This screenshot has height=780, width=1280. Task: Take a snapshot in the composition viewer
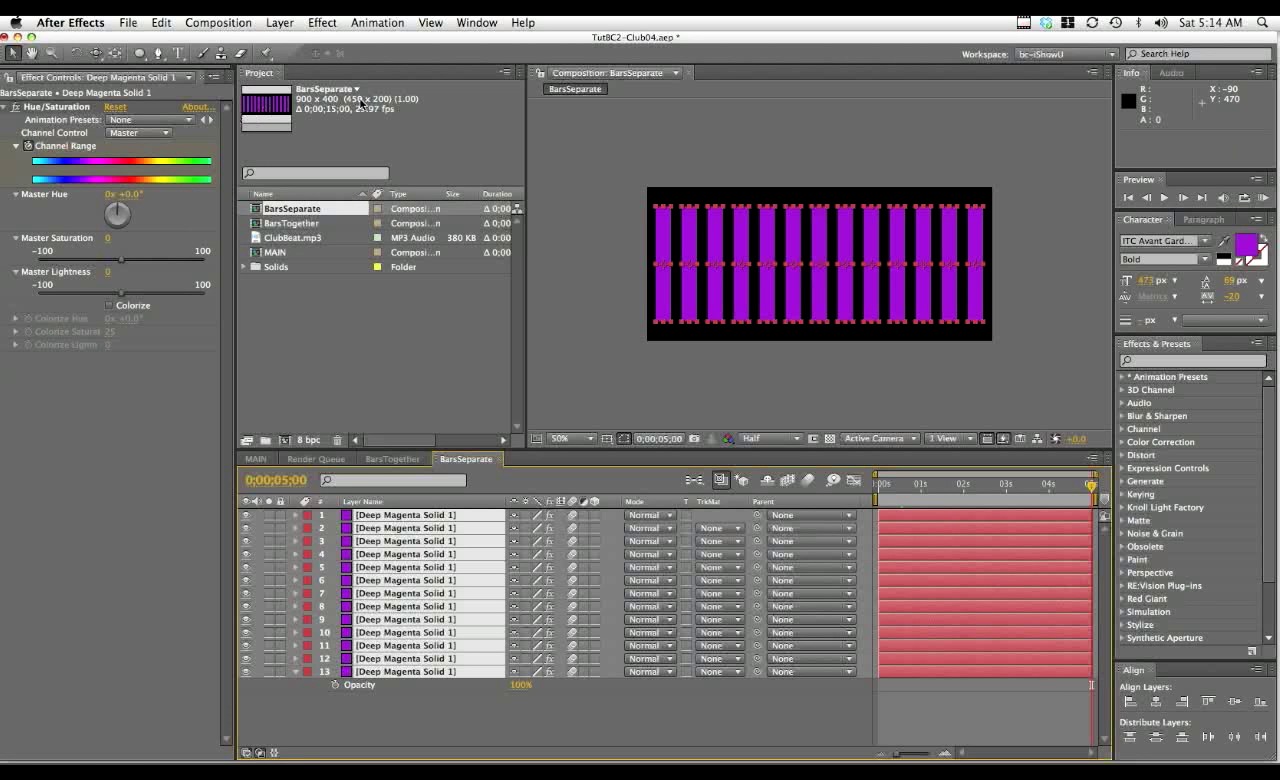[x=695, y=439]
